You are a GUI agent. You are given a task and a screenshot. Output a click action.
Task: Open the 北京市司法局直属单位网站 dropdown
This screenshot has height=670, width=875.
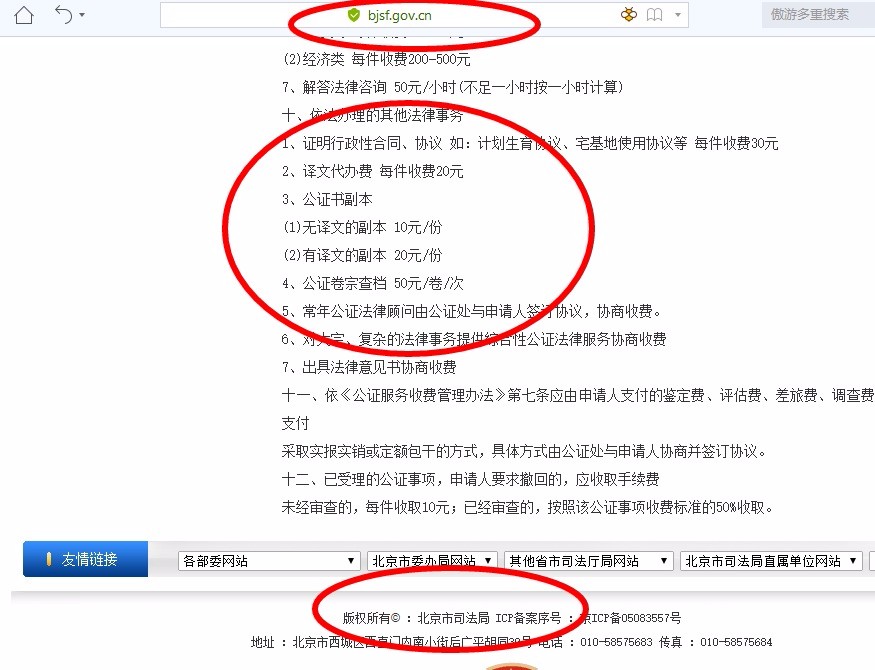(771, 561)
